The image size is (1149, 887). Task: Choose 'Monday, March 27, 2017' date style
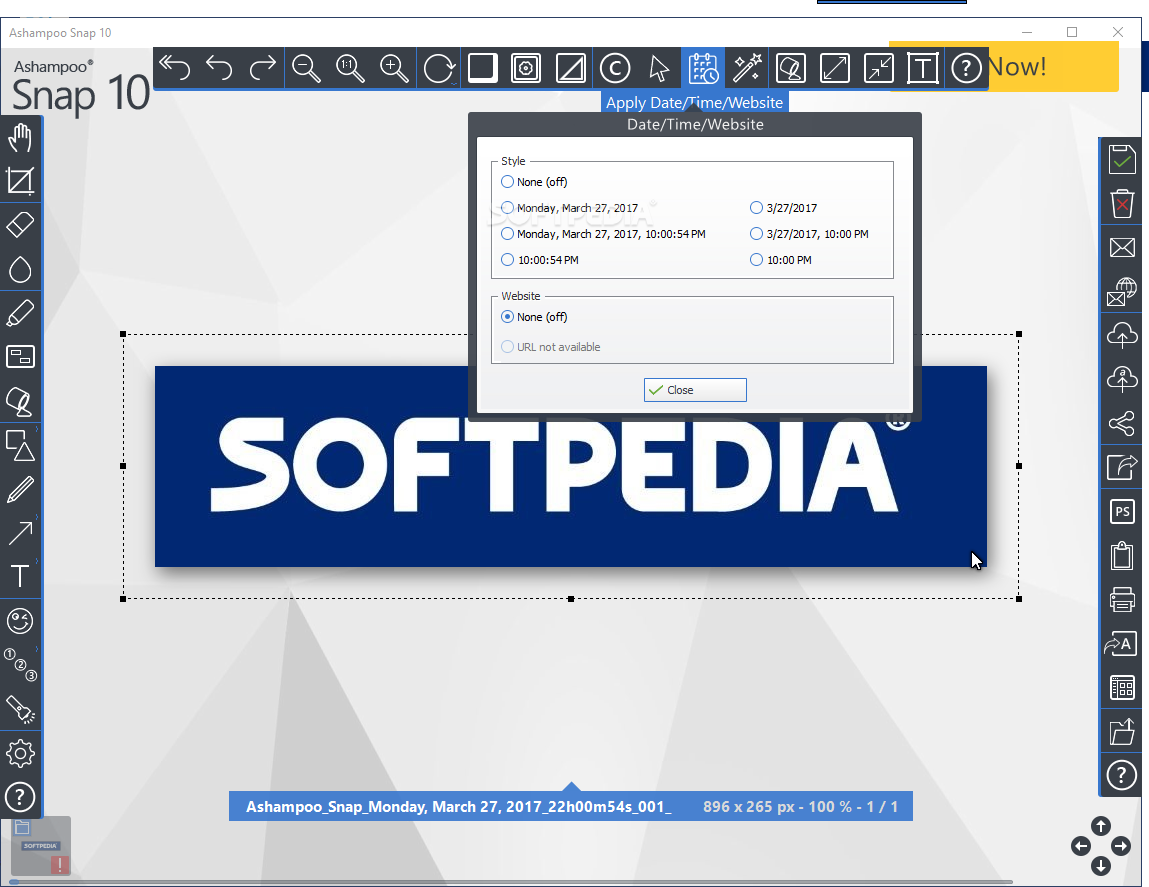[x=507, y=208]
